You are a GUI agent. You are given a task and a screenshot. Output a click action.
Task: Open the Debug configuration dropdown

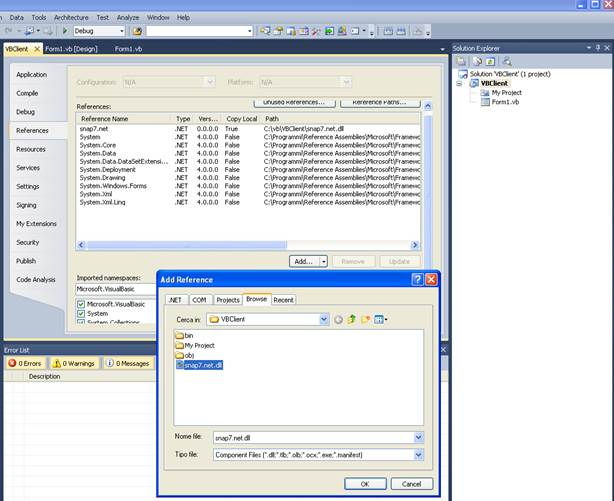[122, 31]
